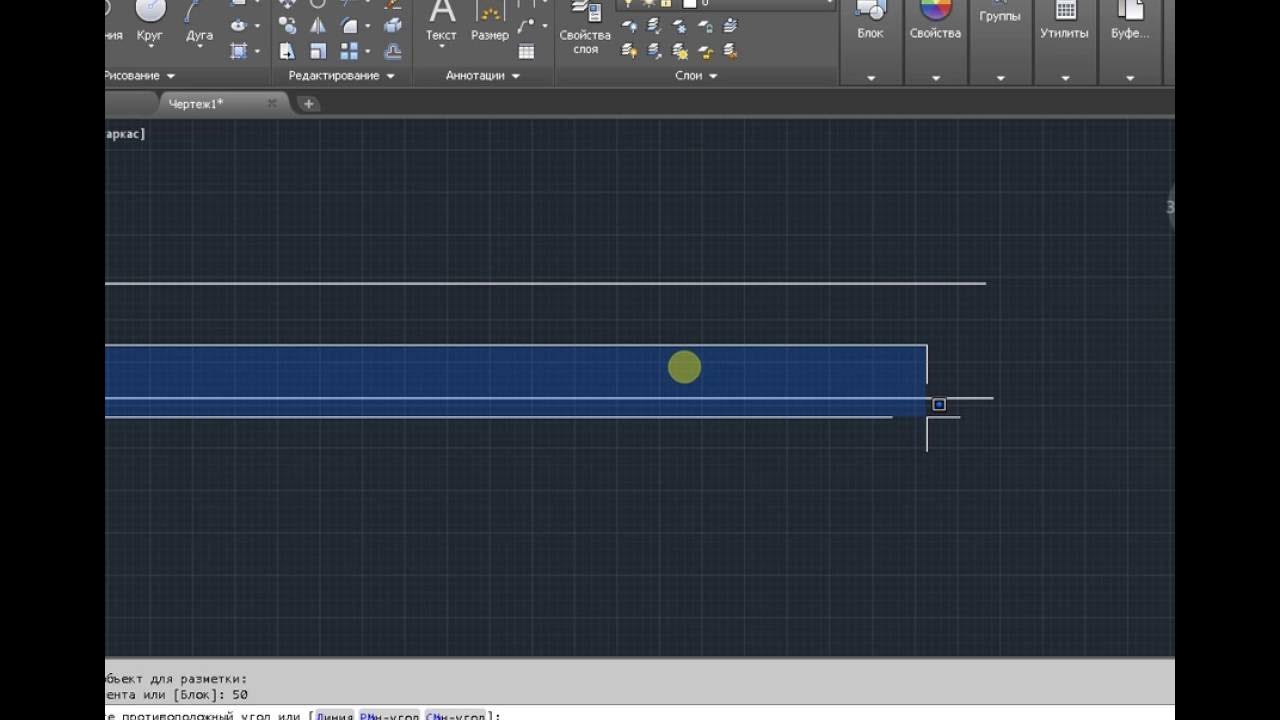Activate the Scale tool in the Редактирование panel

[318, 51]
